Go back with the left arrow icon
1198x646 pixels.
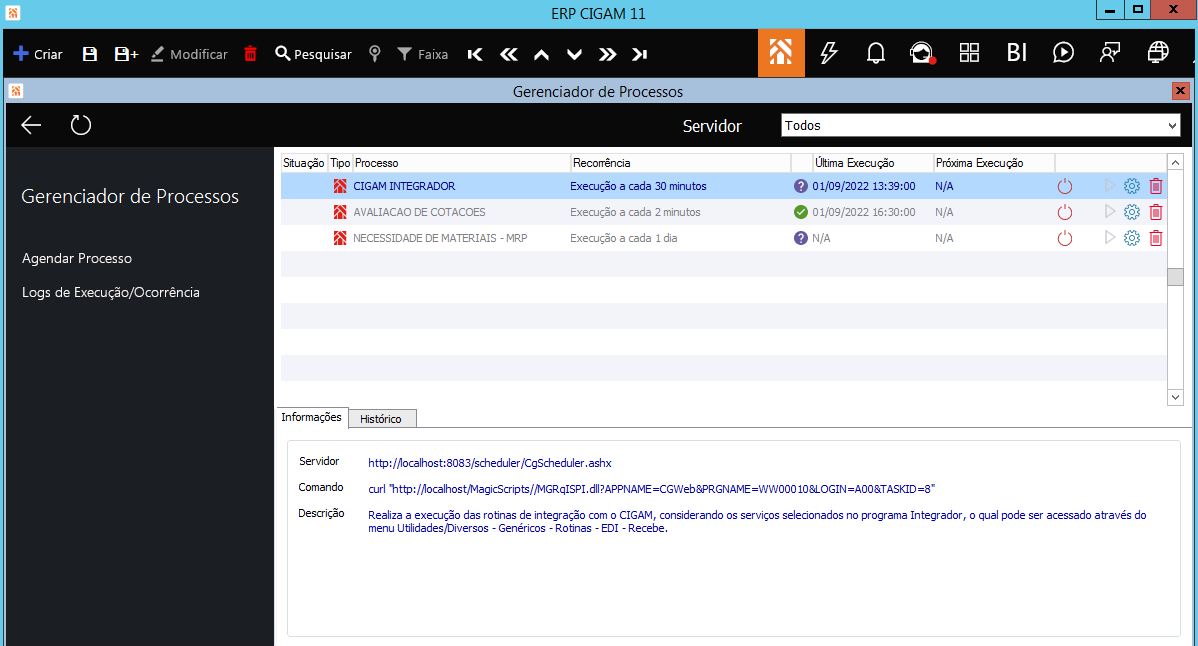(32, 125)
